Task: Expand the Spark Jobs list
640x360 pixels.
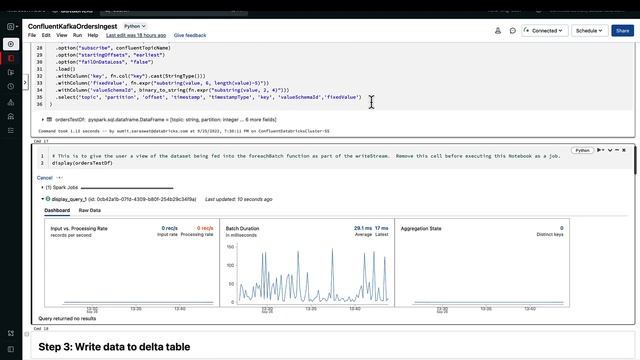Action: (x=42, y=187)
